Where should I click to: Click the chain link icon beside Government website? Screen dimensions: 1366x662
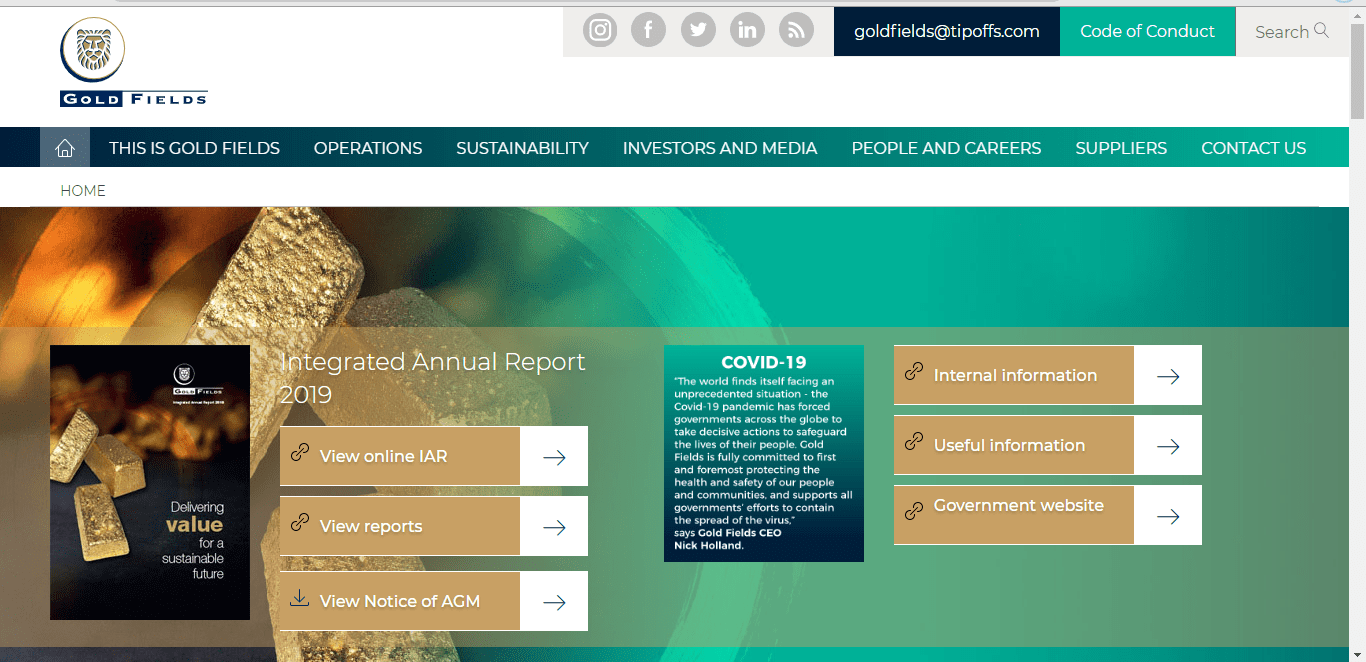(913, 511)
